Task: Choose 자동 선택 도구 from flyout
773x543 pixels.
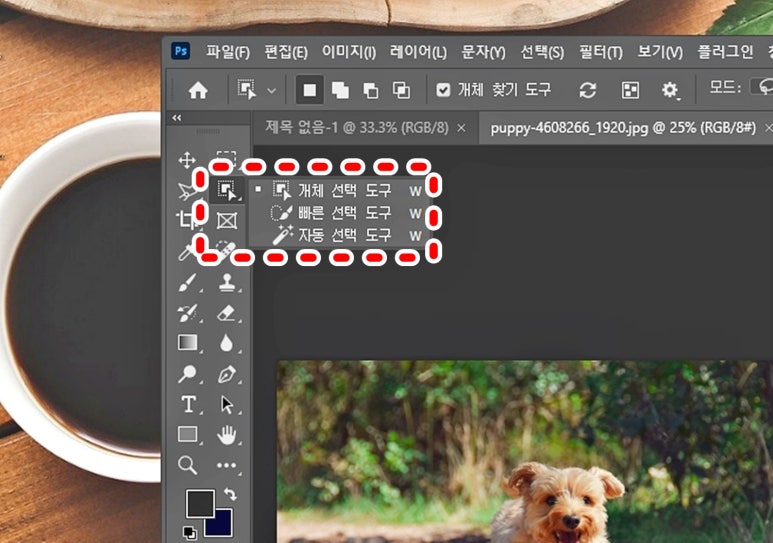Action: [339, 235]
